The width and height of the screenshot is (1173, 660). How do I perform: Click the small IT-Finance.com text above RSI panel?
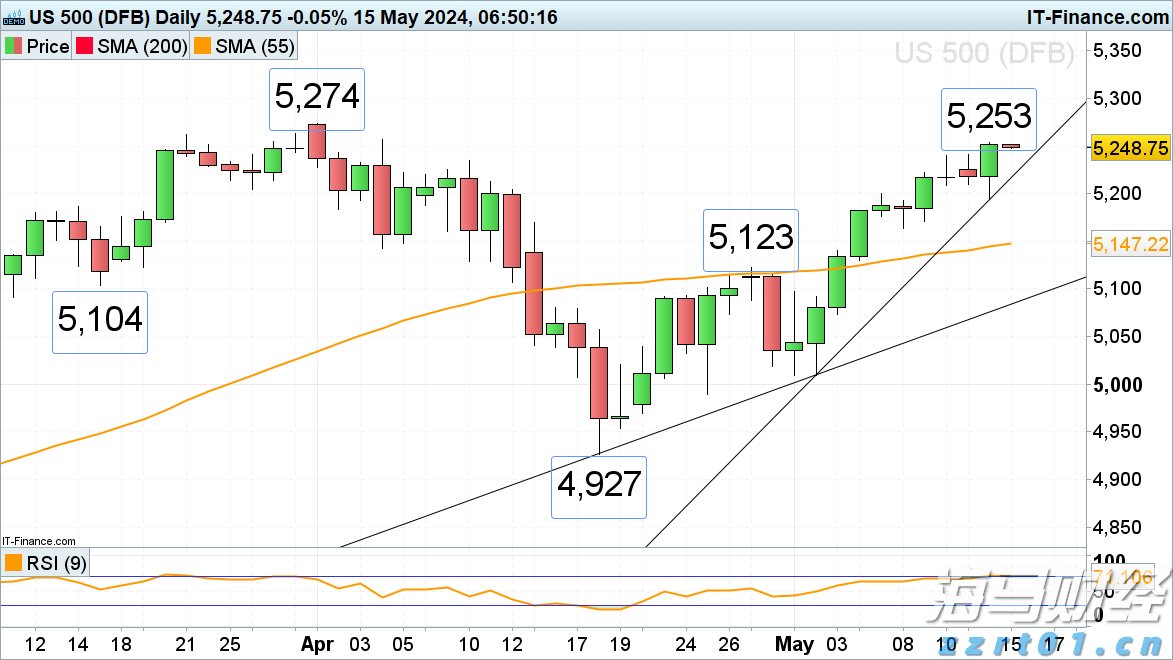click(39, 541)
